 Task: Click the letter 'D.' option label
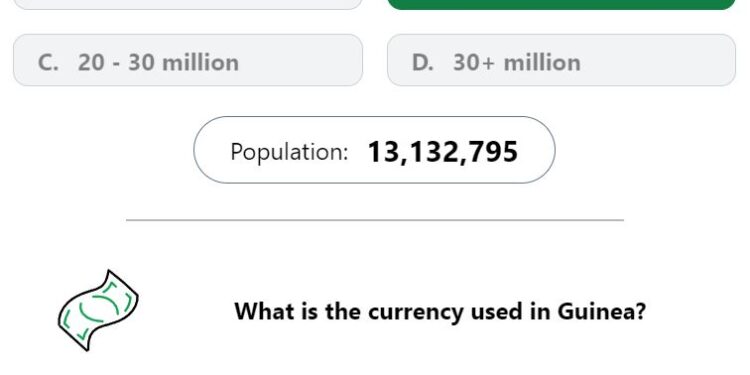pyautogui.click(x=423, y=63)
